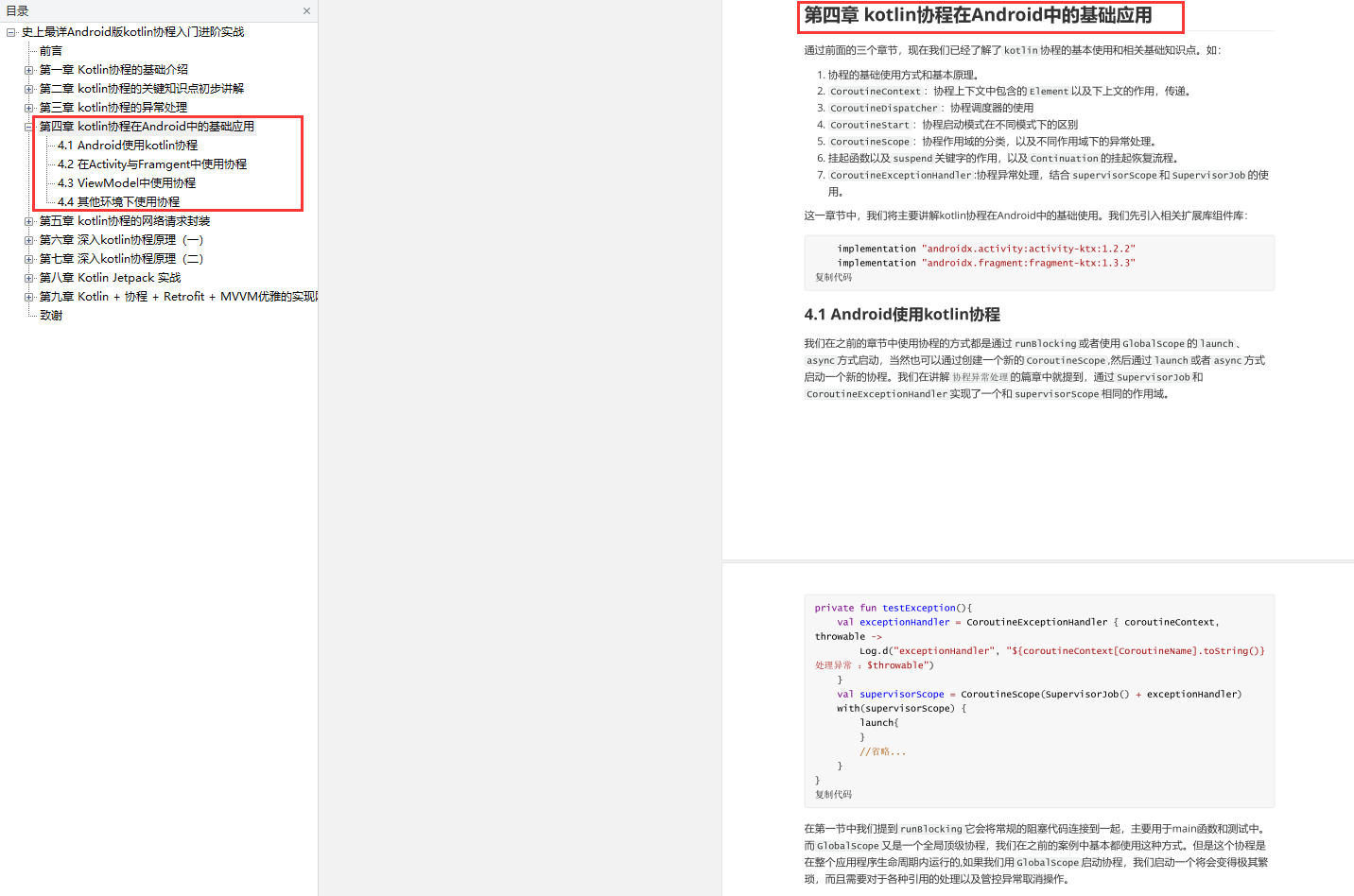Open 4.3 ViewModel中使用协程 bookmark
The height and width of the screenshot is (896, 1354).
pyautogui.click(x=127, y=183)
